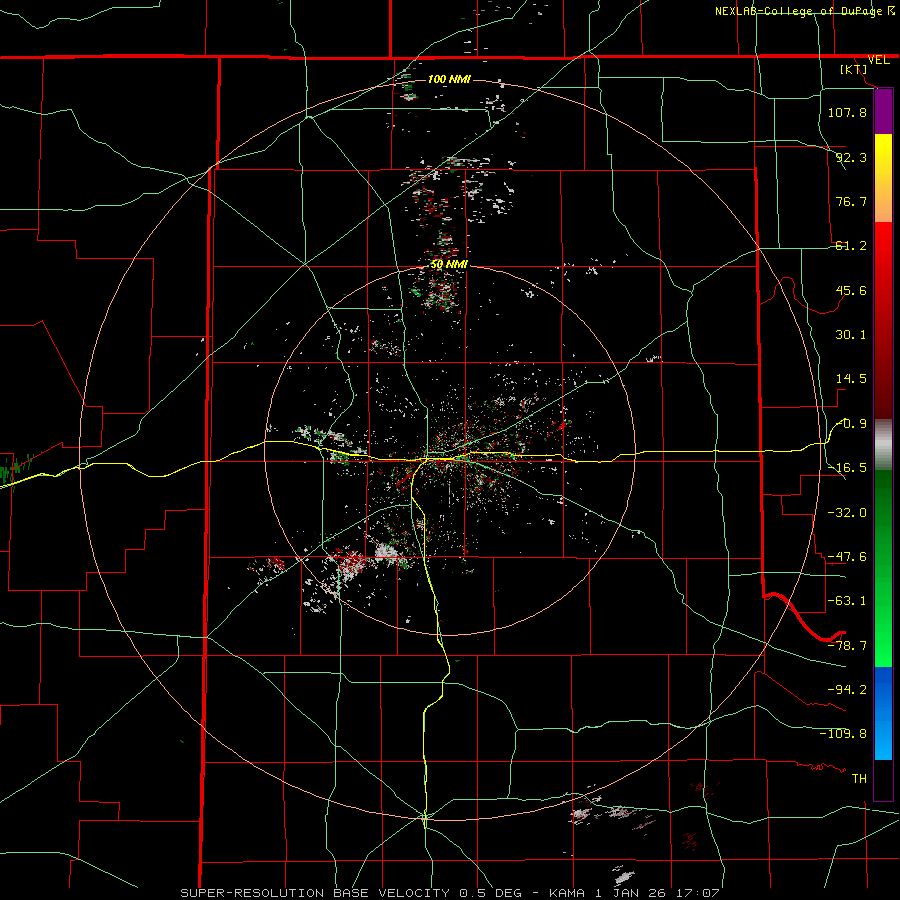900x900 pixels.
Task: Click the -109.8 velocity scale value
Action: point(843,734)
